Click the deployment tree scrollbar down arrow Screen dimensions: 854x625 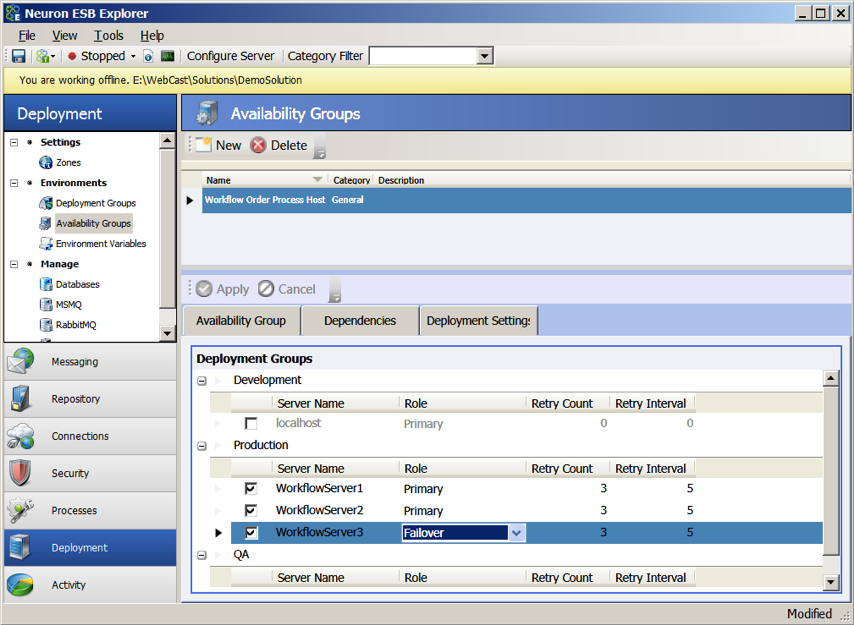pos(167,333)
